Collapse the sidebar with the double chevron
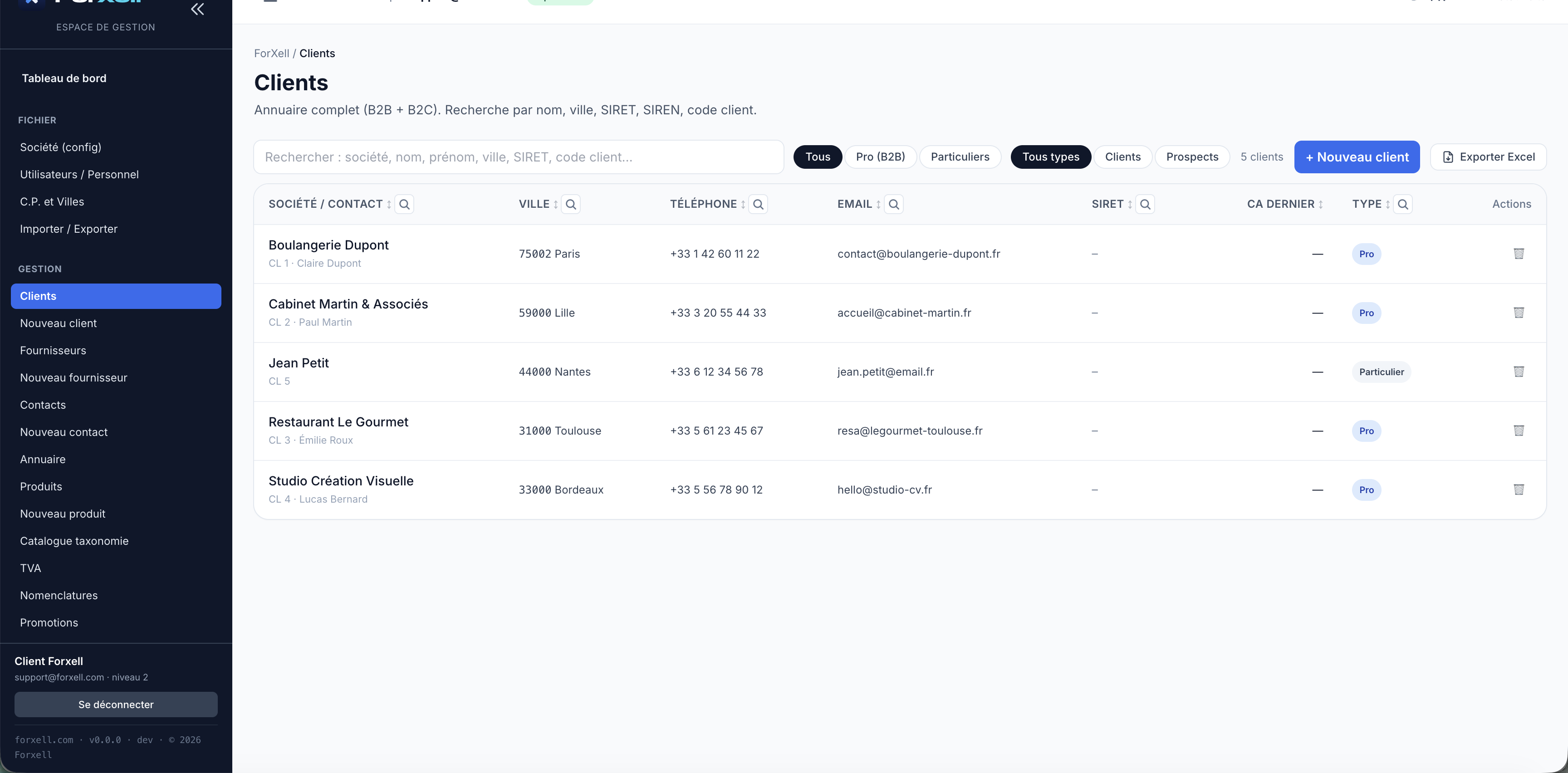The height and width of the screenshot is (773, 1568). 197,9
